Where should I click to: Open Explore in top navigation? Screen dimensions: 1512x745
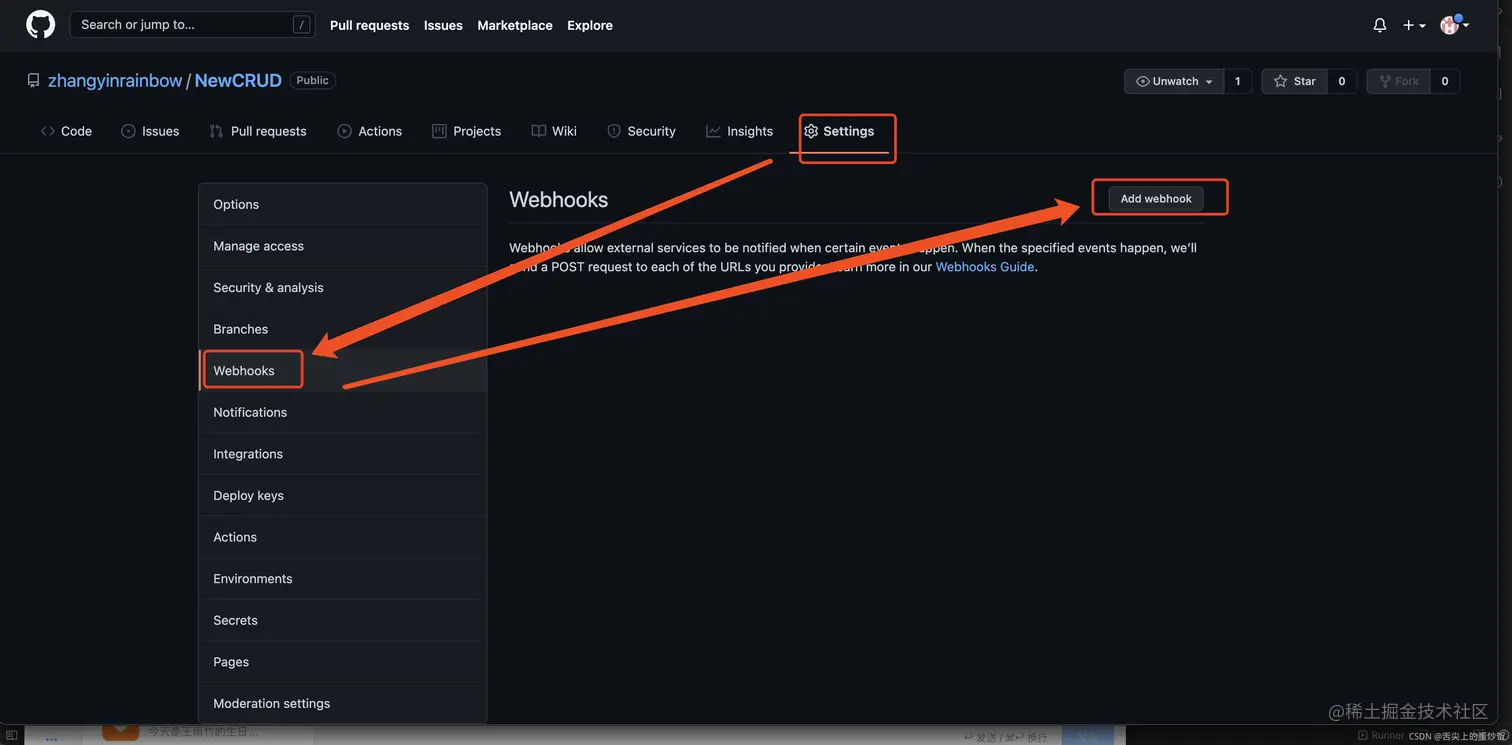tap(590, 25)
